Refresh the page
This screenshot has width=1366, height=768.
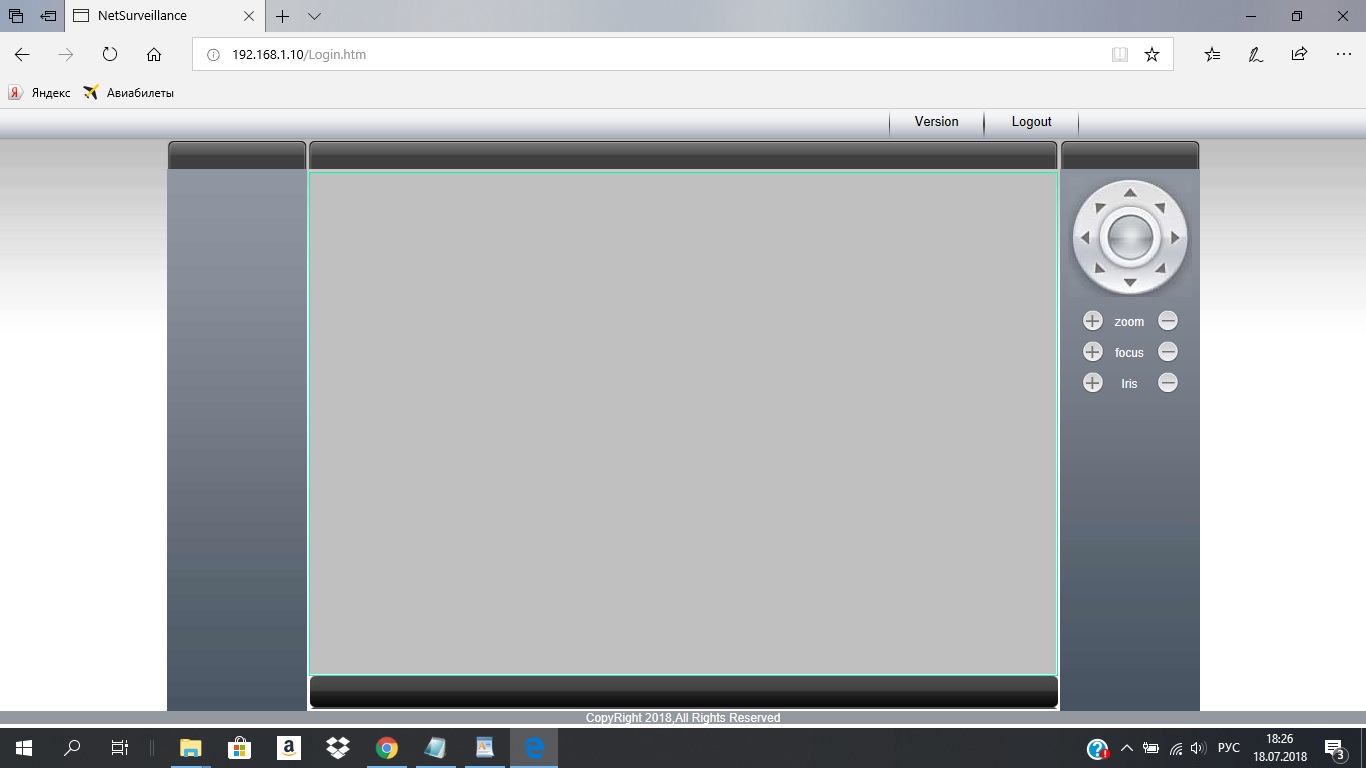(110, 55)
